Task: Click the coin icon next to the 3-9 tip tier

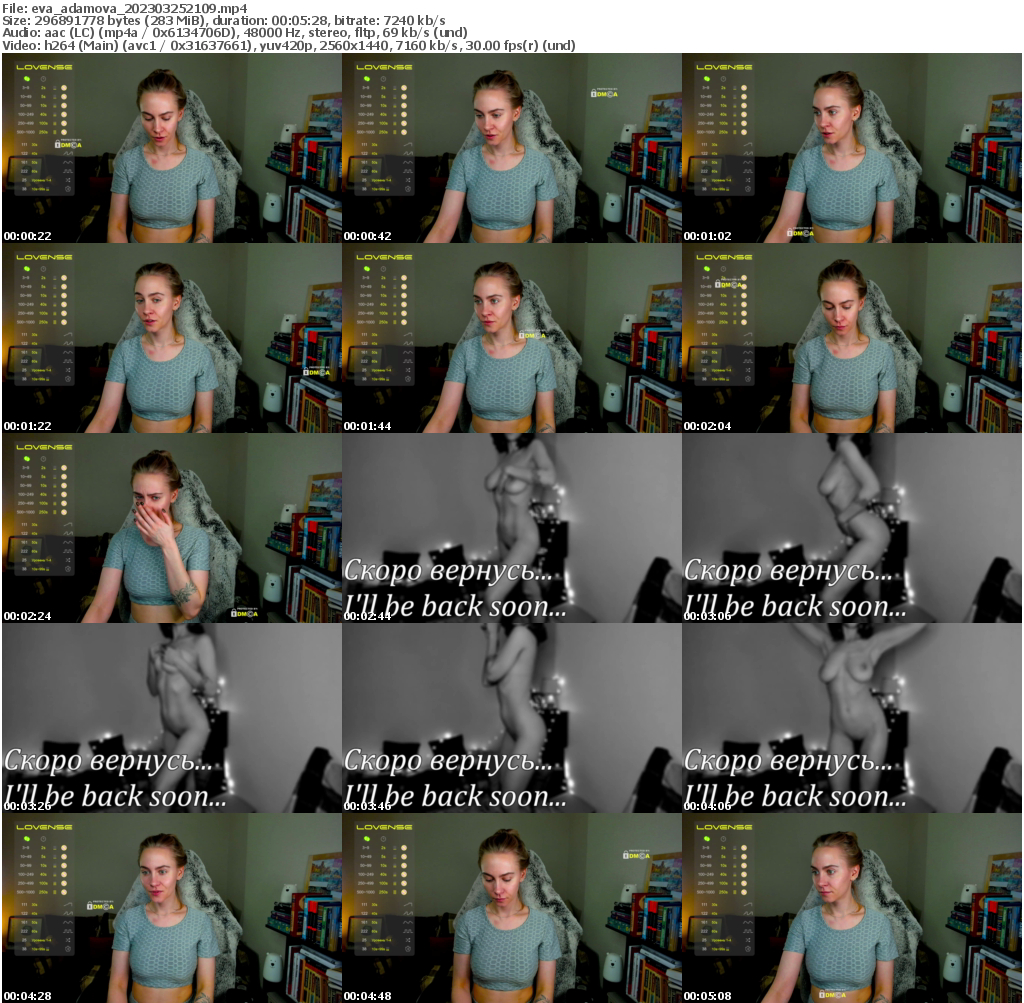Action: 64,88
